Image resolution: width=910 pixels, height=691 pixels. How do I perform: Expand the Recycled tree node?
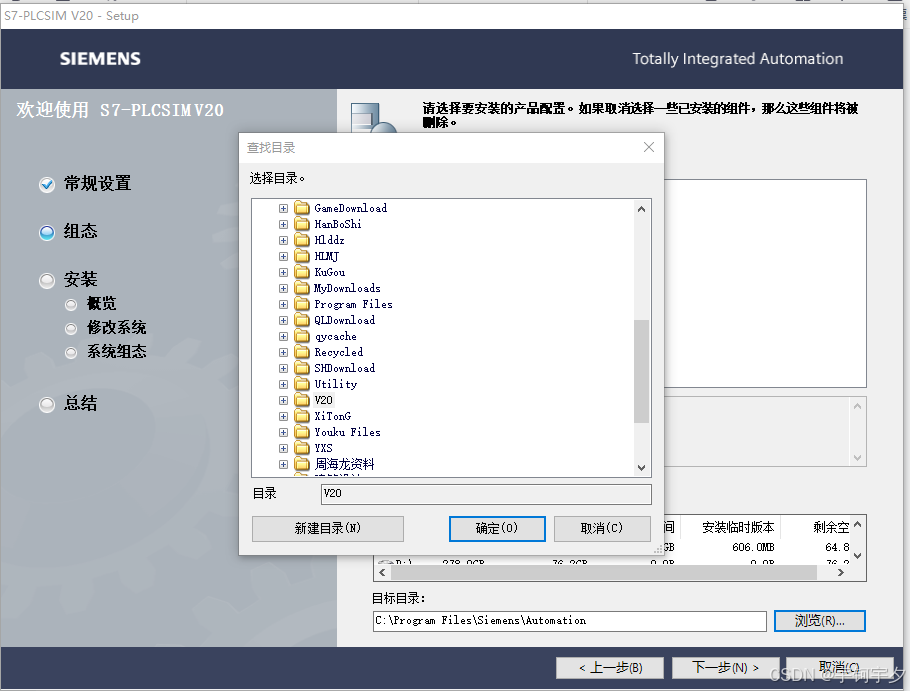coord(283,352)
